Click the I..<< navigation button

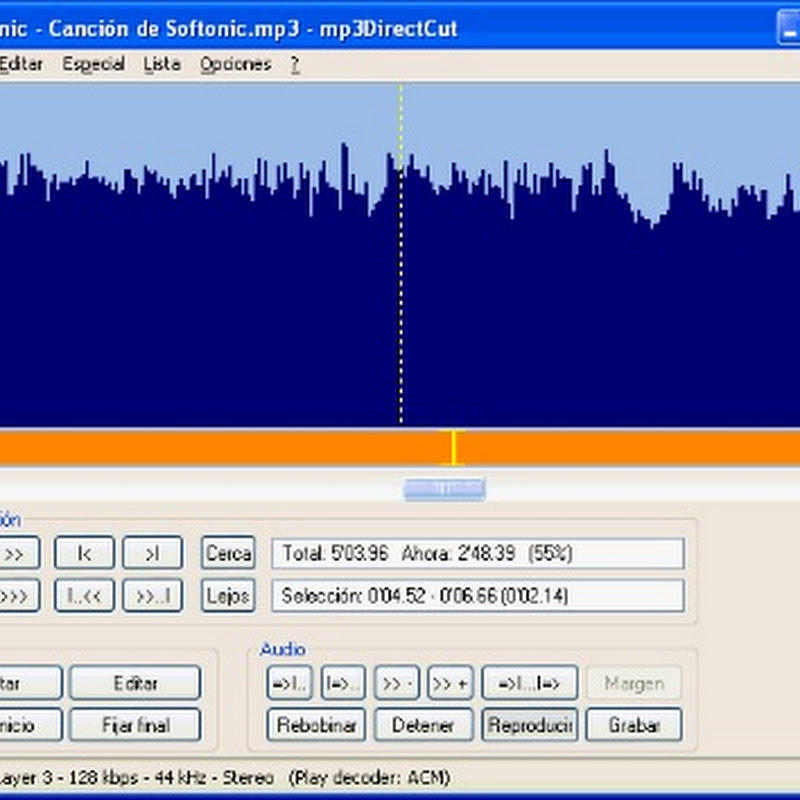click(84, 596)
